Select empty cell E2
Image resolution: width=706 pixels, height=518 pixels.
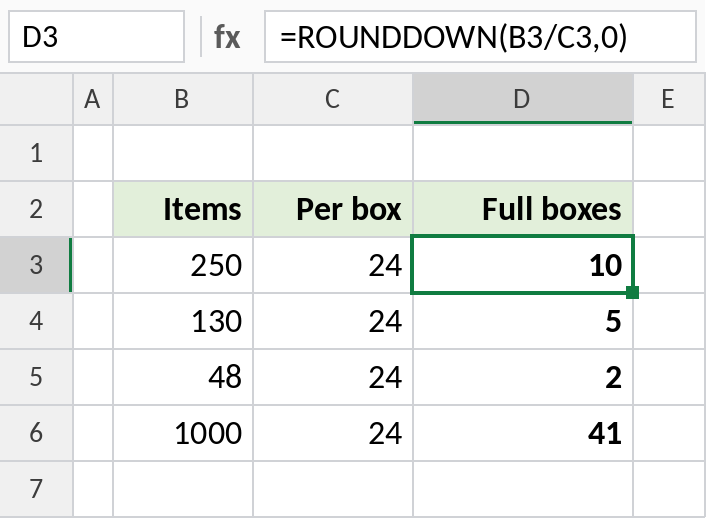tap(669, 209)
